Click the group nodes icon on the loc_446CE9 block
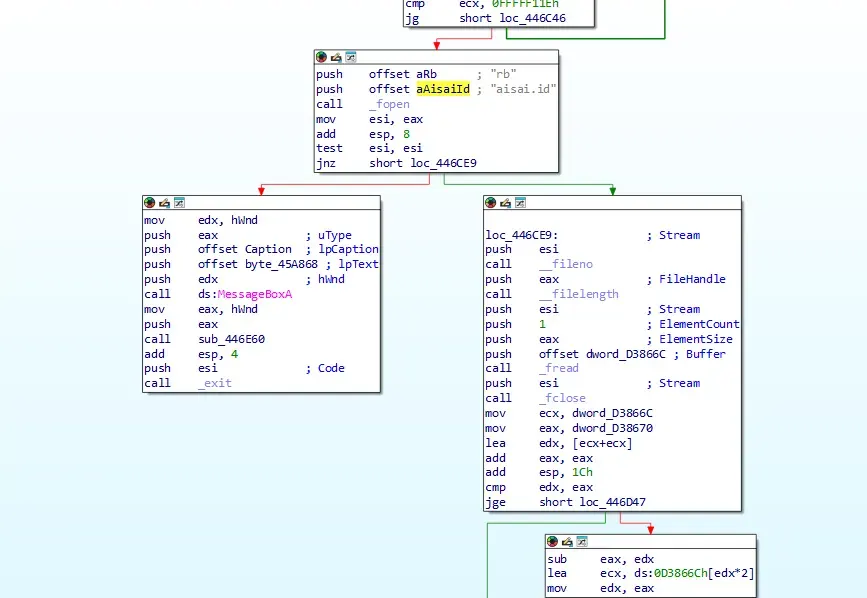867x598 pixels. point(520,203)
